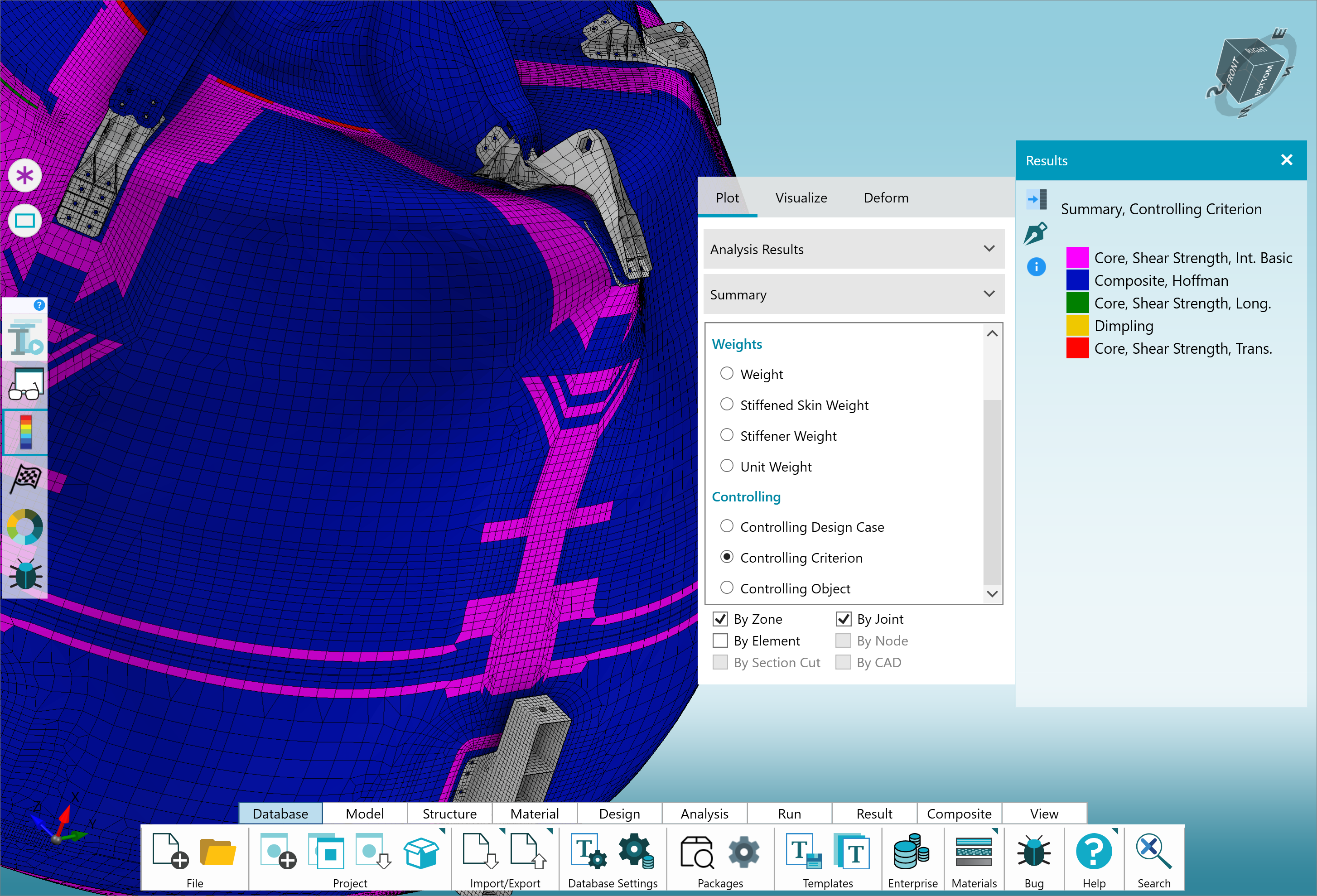Viewport: 1317px width, 896px height.
Task: Click the stacked Templates T icon
Action: click(x=852, y=851)
